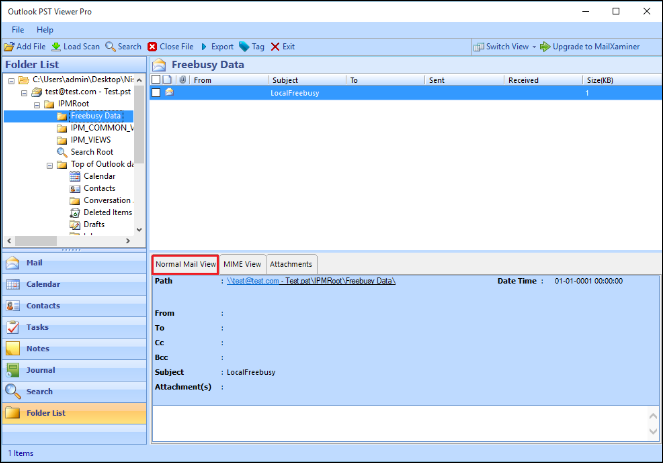Sort by the Received column header
This screenshot has height=463, width=663.
[543, 80]
